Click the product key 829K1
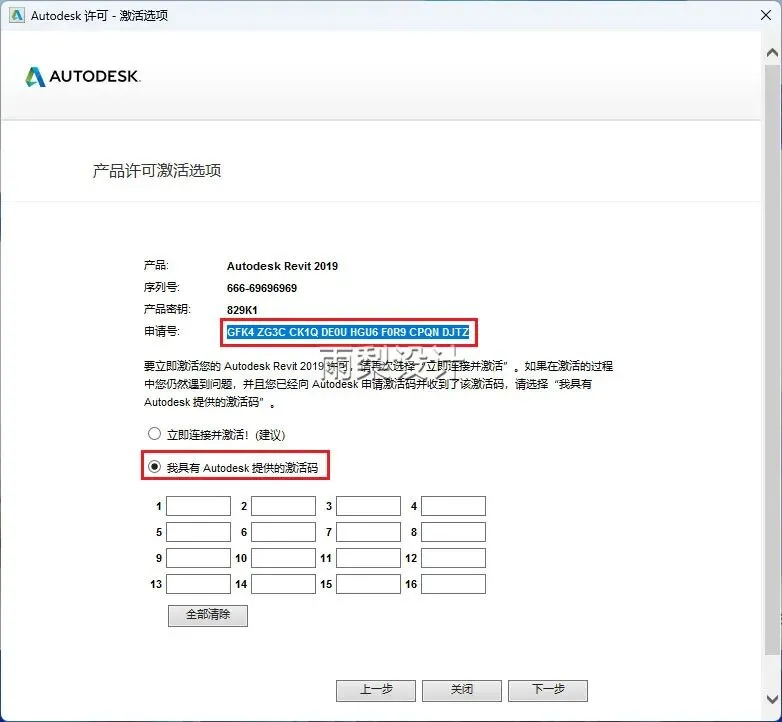782x722 pixels. click(x=242, y=310)
